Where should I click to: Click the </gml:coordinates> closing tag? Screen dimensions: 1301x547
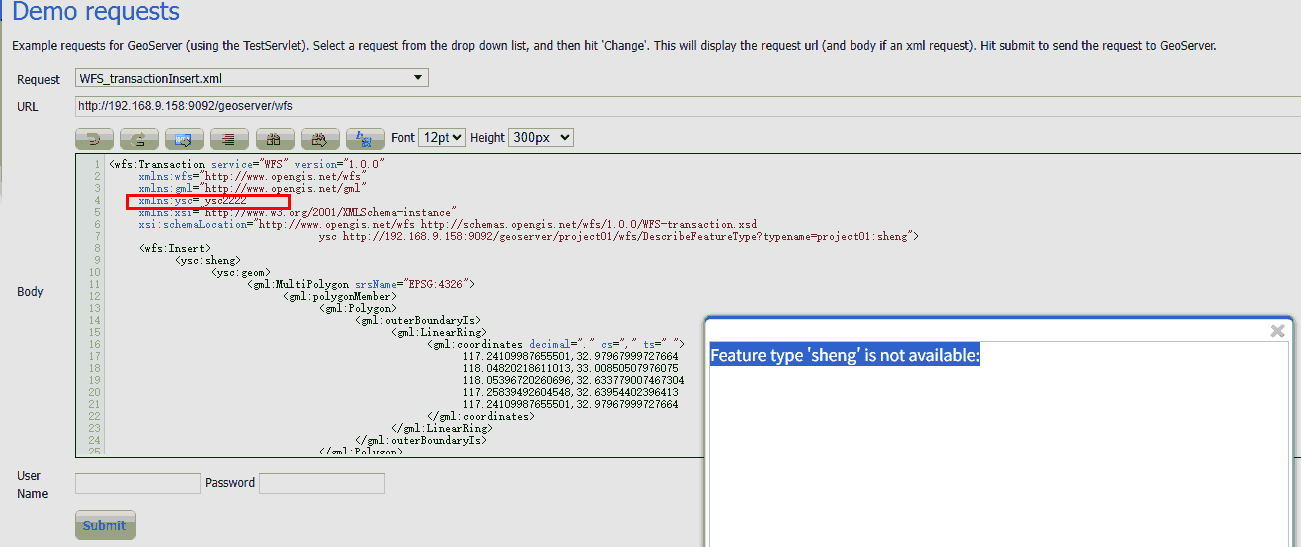coord(481,417)
